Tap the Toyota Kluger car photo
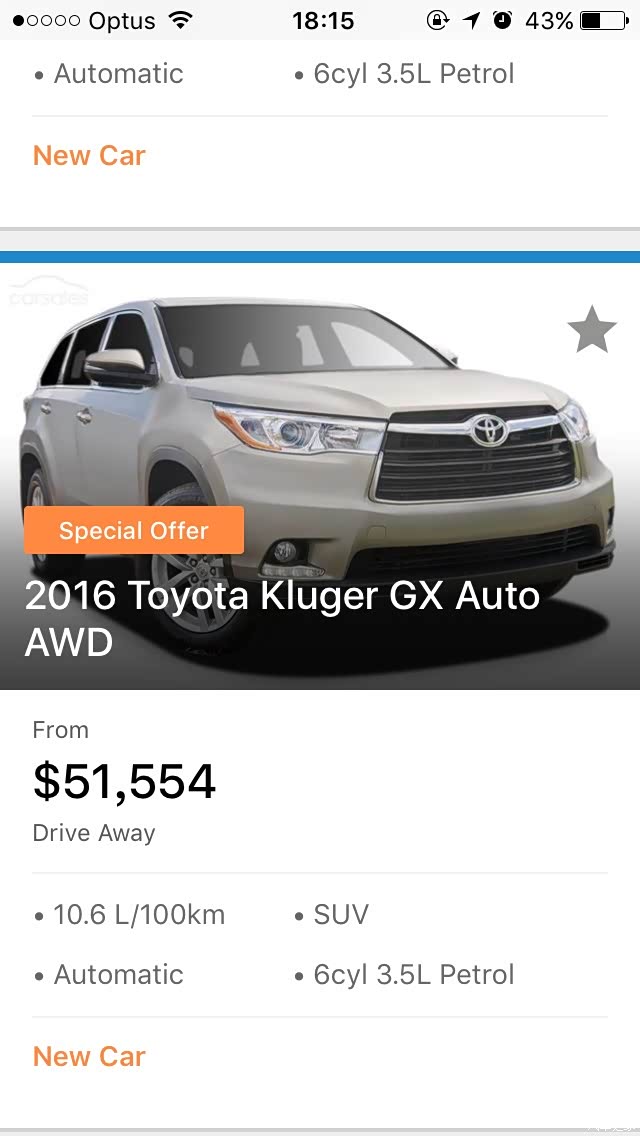This screenshot has width=640, height=1136. [320, 476]
